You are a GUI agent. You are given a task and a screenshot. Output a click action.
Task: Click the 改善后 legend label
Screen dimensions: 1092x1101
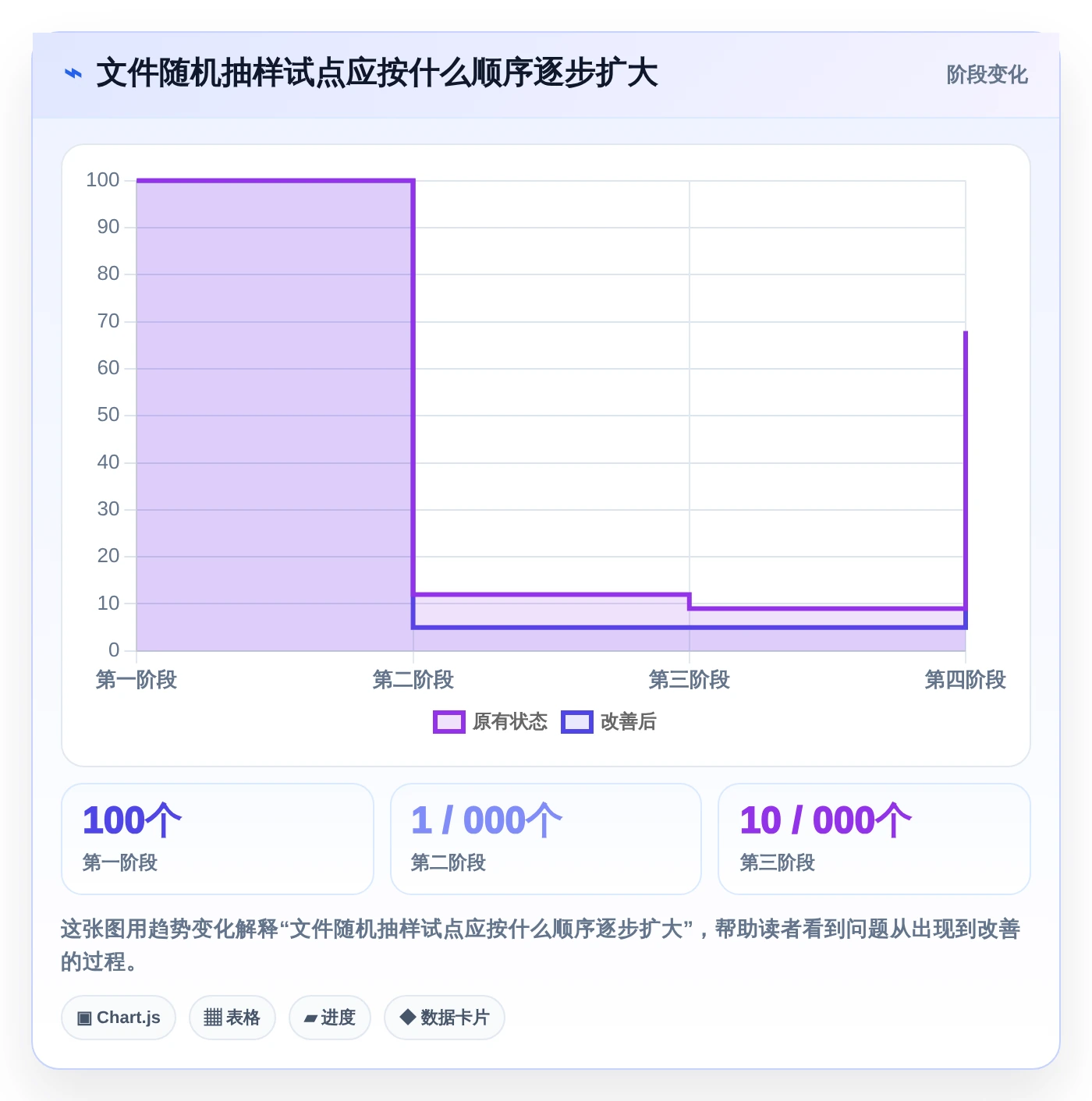click(628, 722)
